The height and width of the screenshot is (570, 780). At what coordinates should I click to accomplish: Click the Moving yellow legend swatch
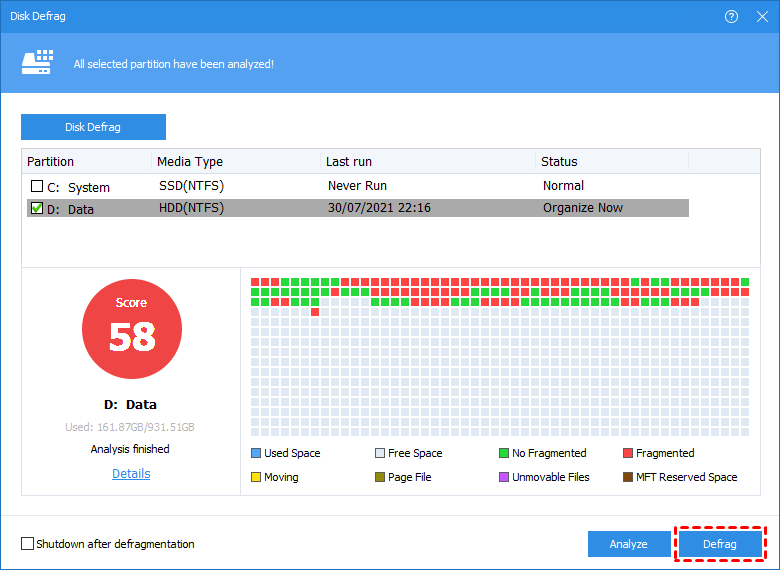point(256,478)
